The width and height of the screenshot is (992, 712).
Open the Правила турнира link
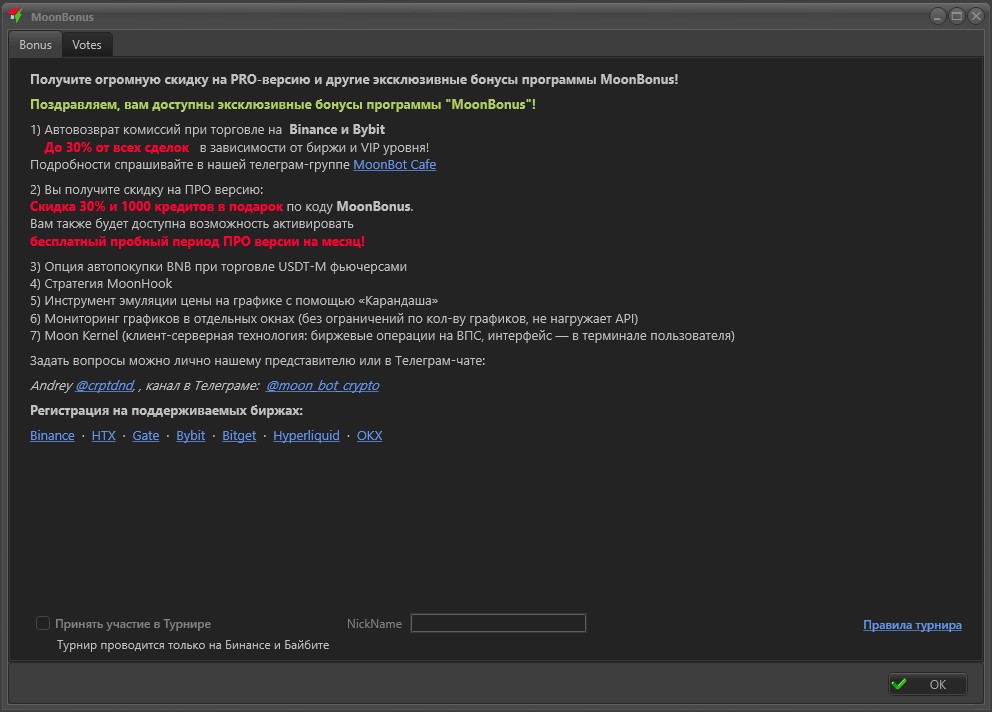coord(912,625)
